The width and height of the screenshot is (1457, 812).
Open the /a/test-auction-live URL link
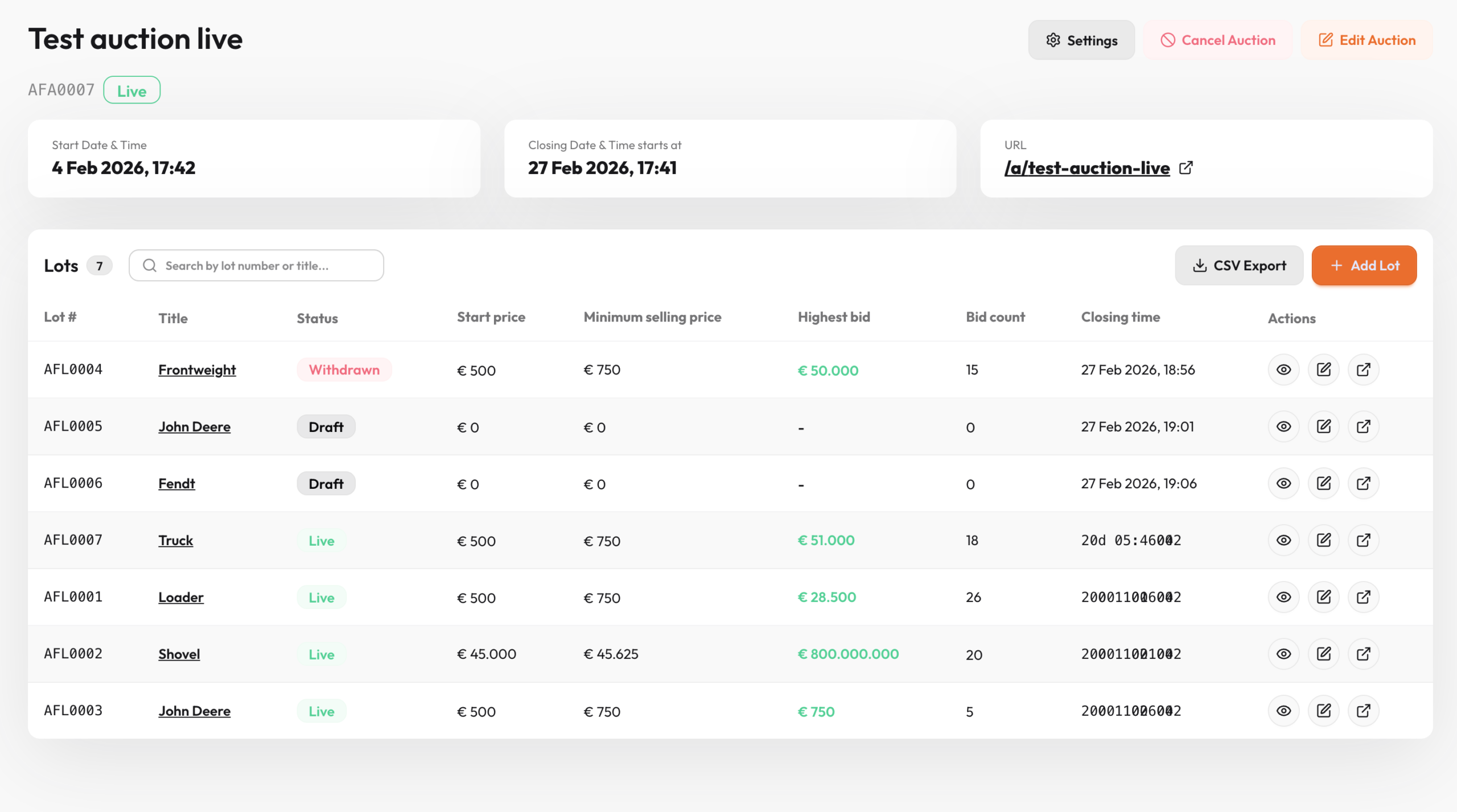1086,168
